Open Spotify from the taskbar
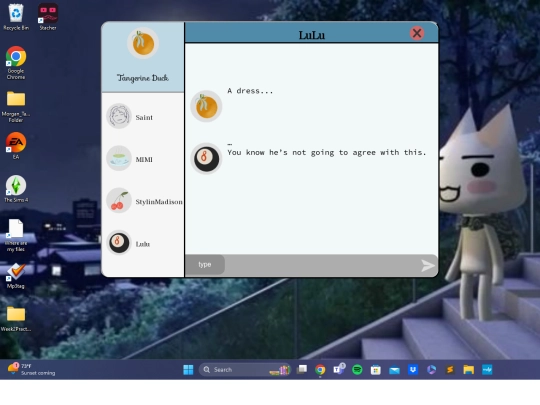The width and height of the screenshot is (540, 405). pyautogui.click(x=357, y=370)
